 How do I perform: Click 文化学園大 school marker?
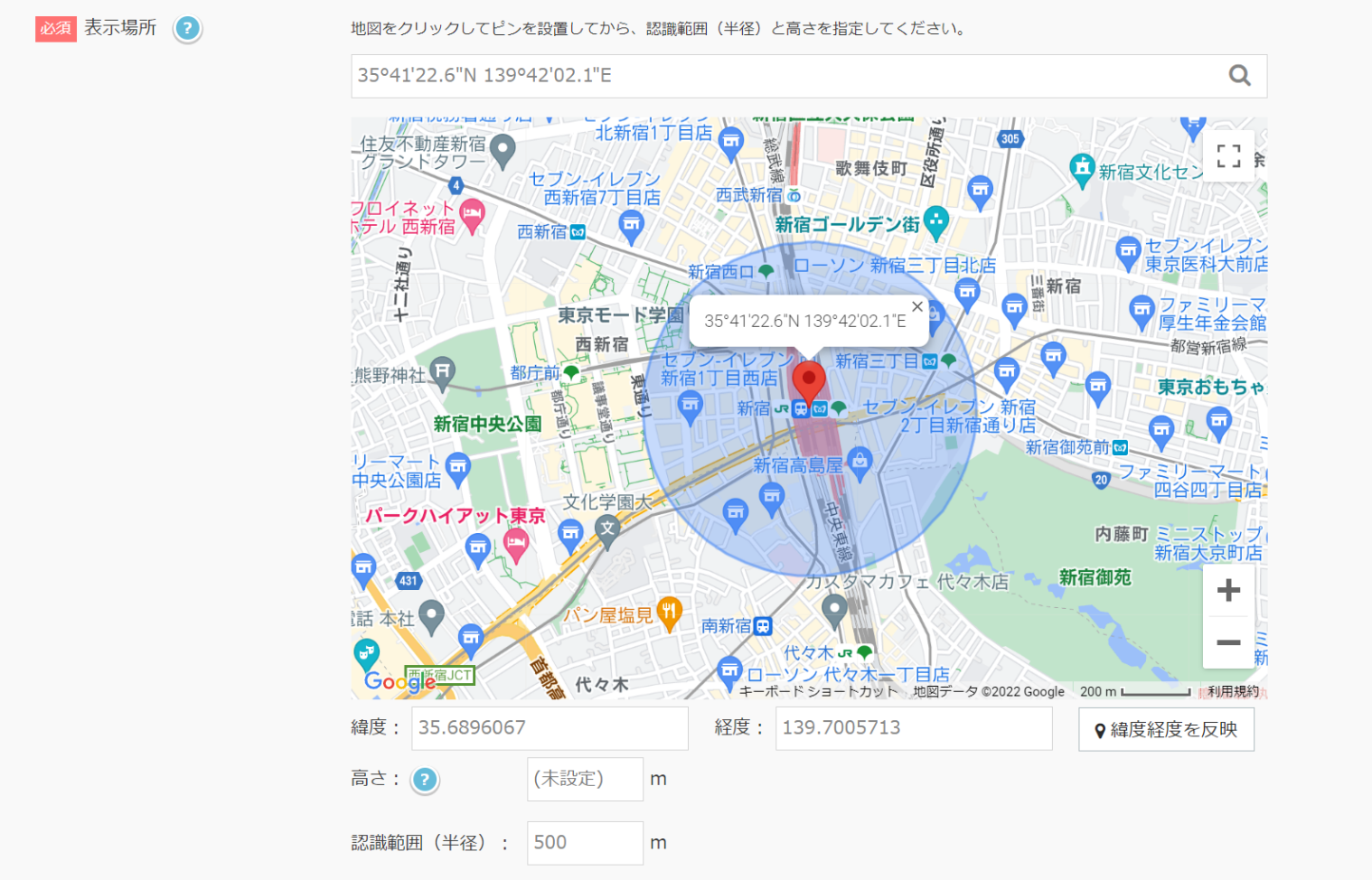click(607, 531)
